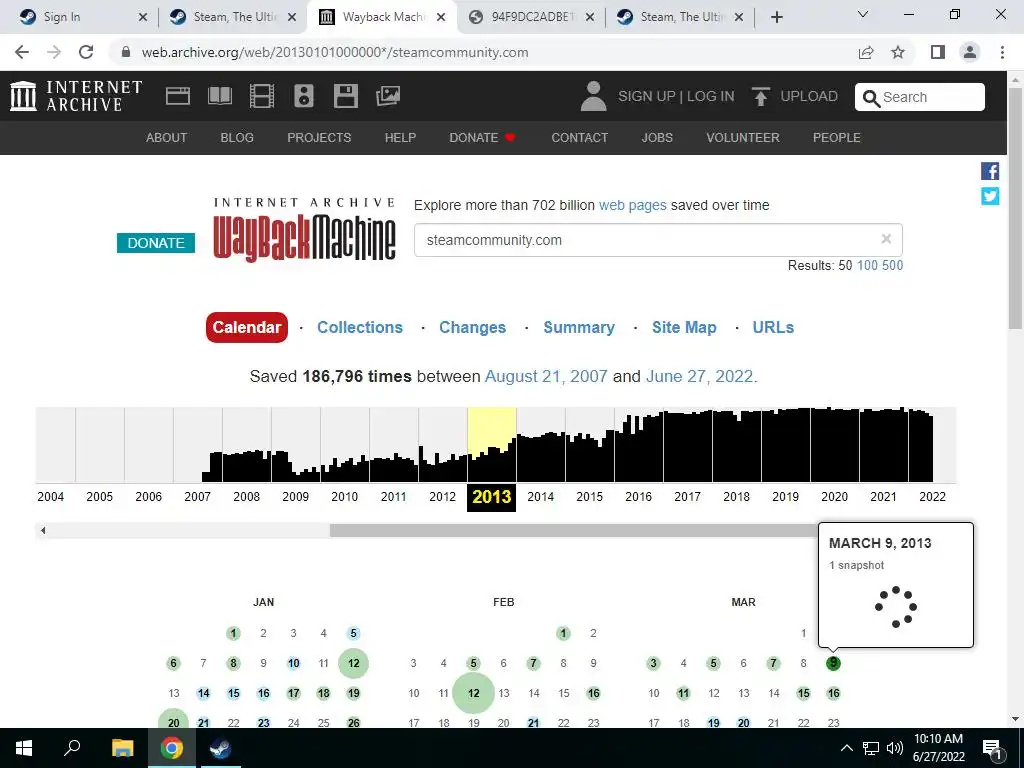
Task: Open the Software floppy disk icon
Action: click(345, 96)
